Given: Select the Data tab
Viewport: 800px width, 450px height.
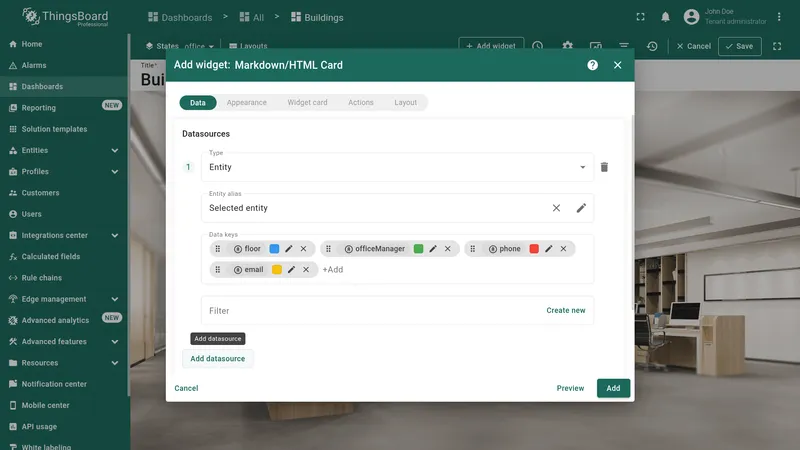Looking at the screenshot, I should pyautogui.click(x=197, y=102).
